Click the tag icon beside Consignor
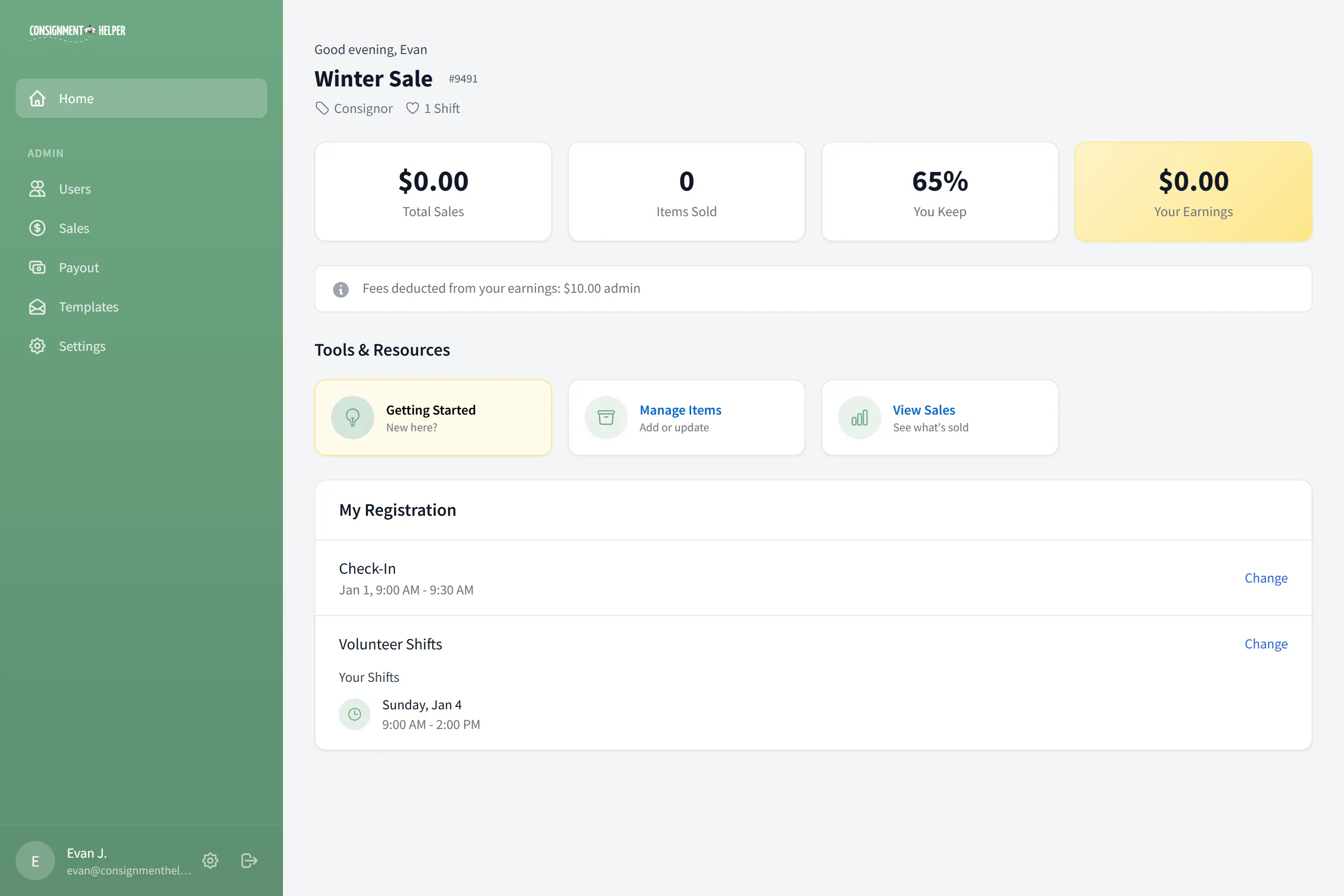The width and height of the screenshot is (1344, 896). 322,108
